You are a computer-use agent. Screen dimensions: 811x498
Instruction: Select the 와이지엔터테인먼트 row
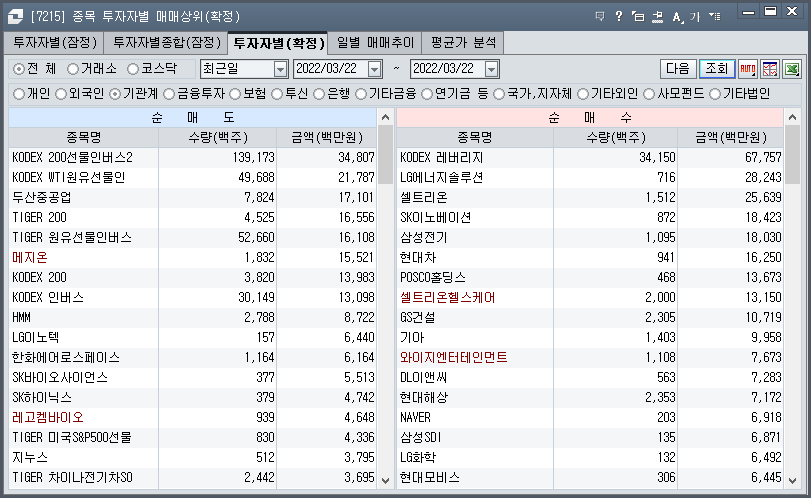point(590,357)
